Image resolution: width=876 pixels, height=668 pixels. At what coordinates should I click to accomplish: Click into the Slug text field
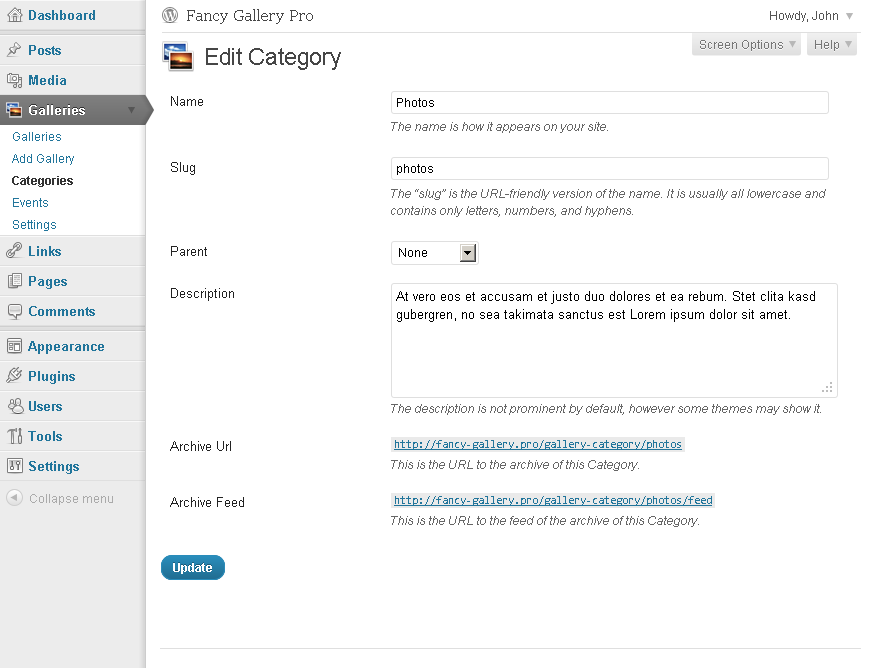[610, 168]
